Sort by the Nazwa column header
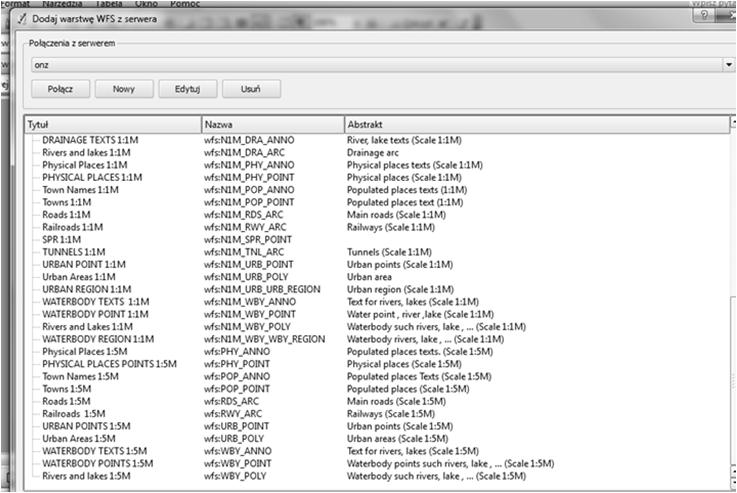 (273, 125)
